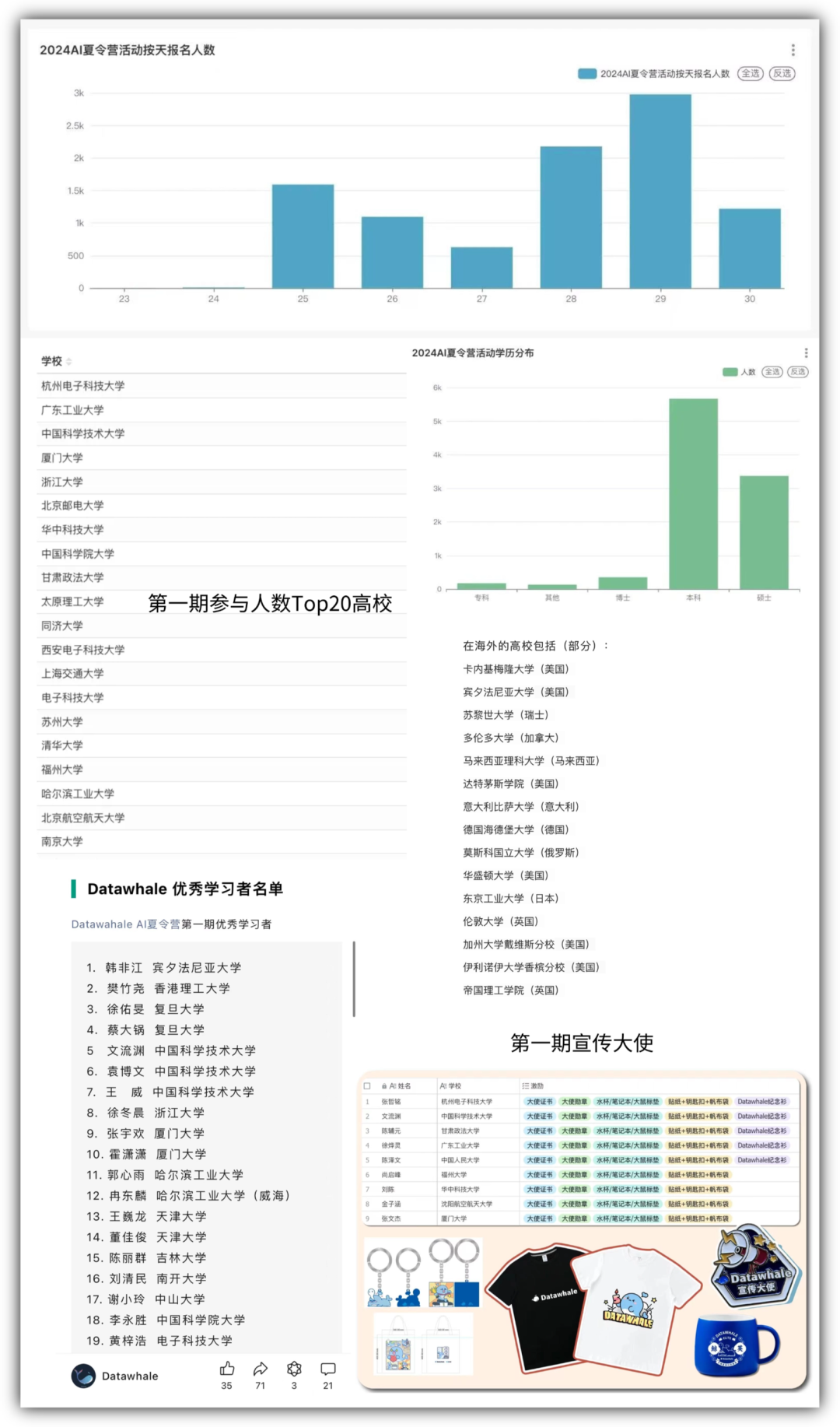Open the three-dot menu of the 学历分布 chart
This screenshot has width=840, height=1427.
[x=806, y=352]
